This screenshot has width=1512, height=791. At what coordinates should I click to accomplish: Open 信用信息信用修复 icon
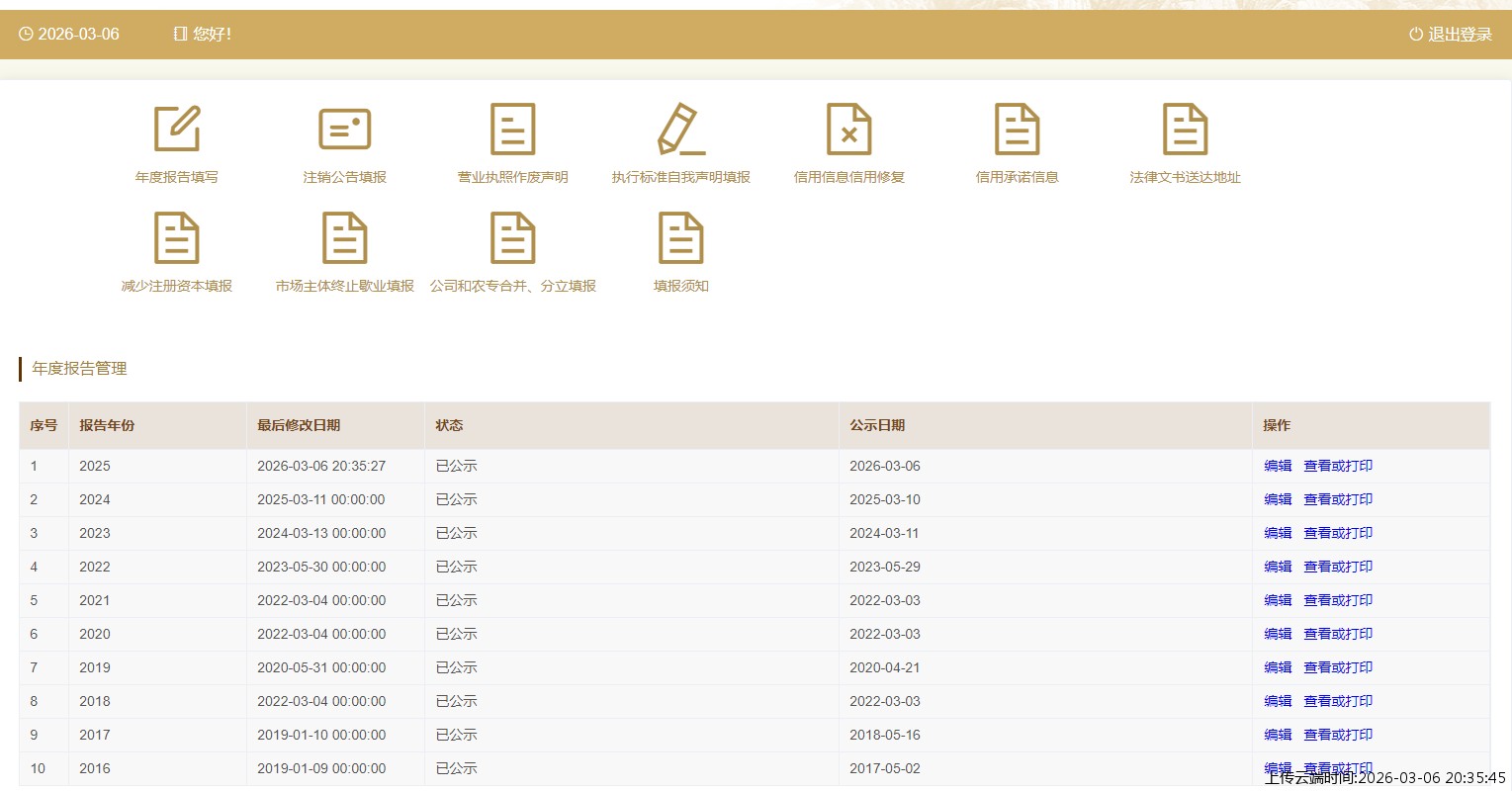coord(848,130)
